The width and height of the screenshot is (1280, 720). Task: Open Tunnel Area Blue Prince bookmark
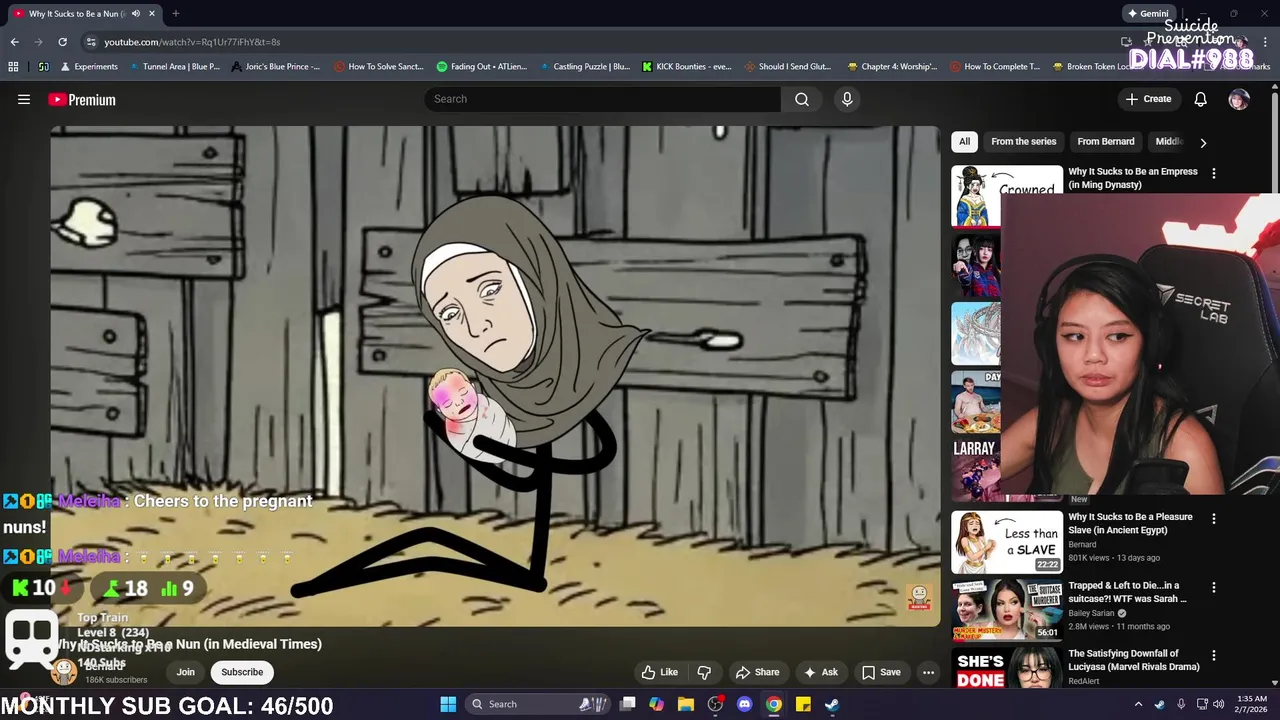[174, 67]
